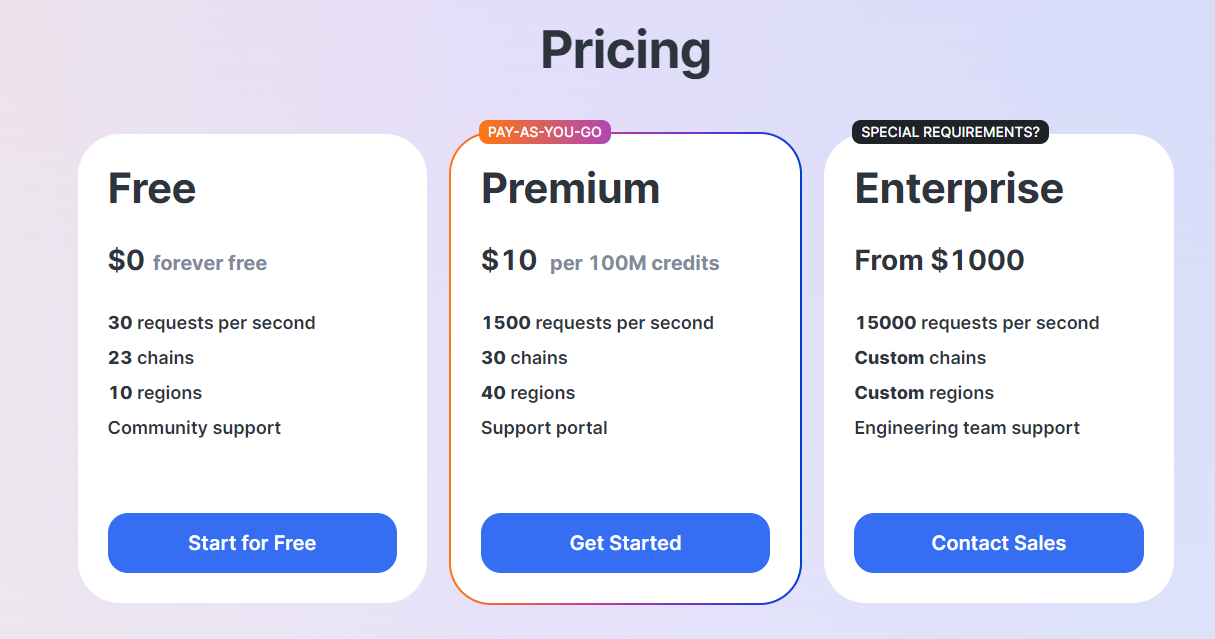1215x639 pixels.
Task: Click the Contact Sales button
Action: coord(999,543)
